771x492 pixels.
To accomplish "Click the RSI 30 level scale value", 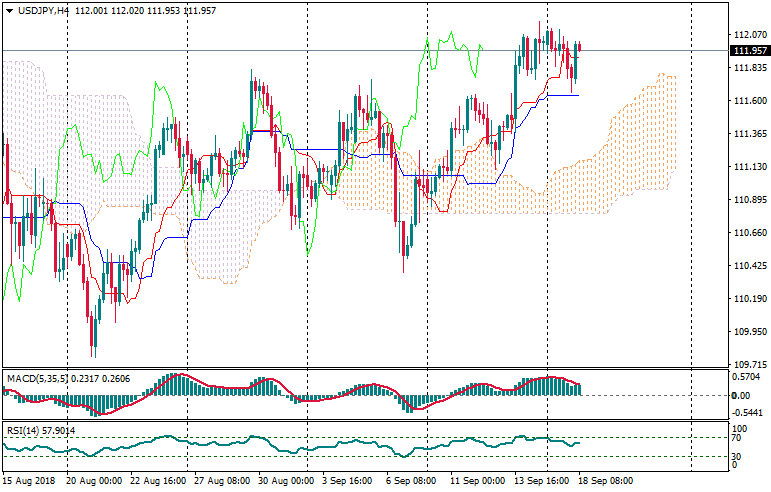I will [x=735, y=458].
